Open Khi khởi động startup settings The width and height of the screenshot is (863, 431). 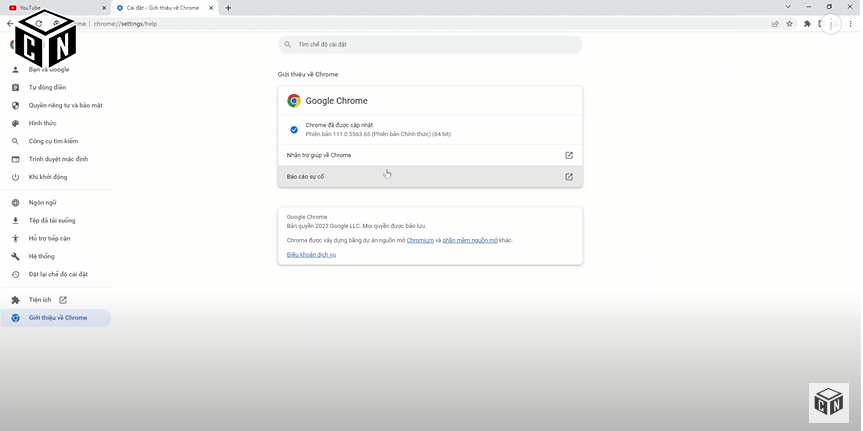48,177
